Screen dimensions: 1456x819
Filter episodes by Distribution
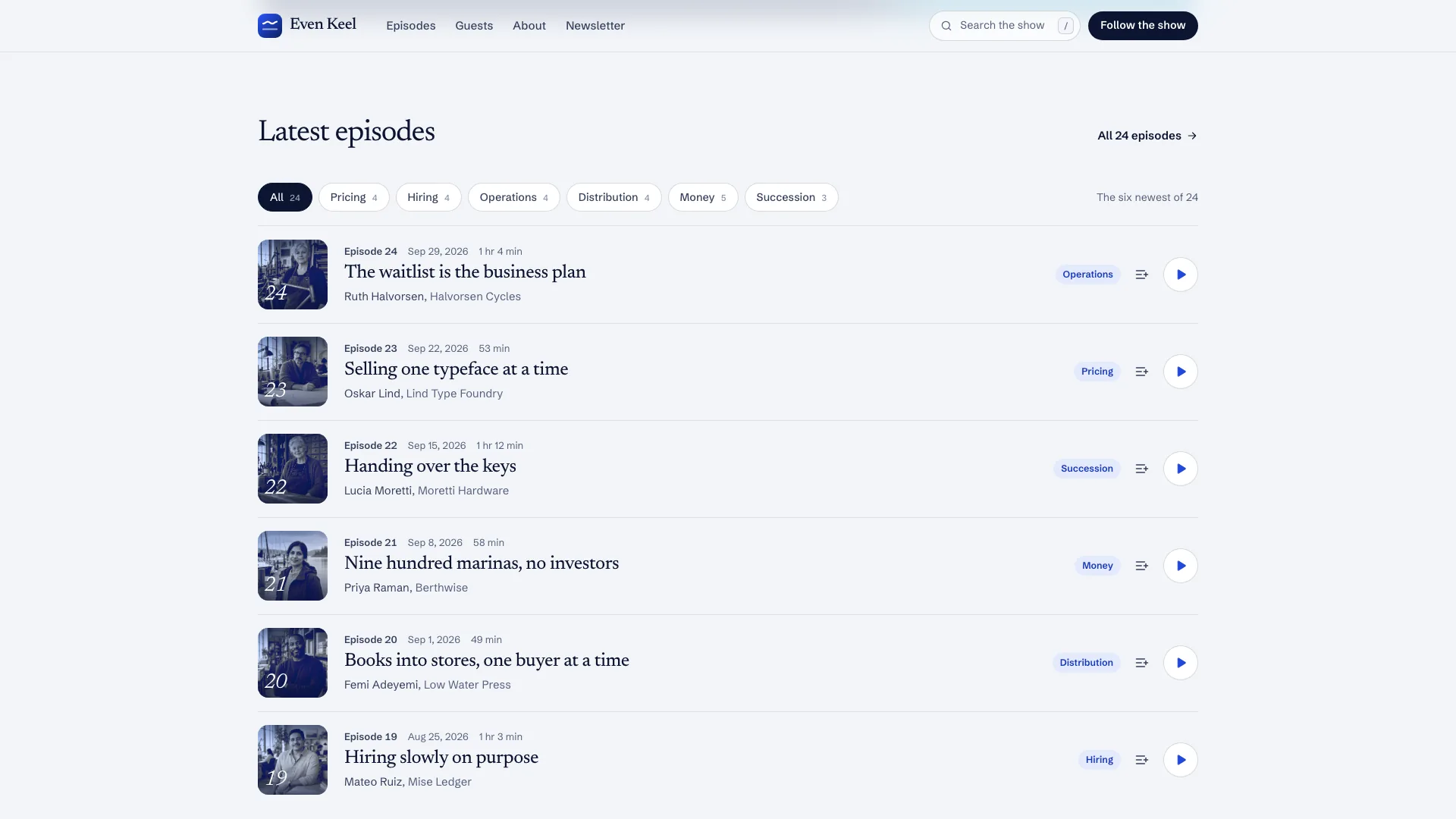pyautogui.click(x=614, y=197)
